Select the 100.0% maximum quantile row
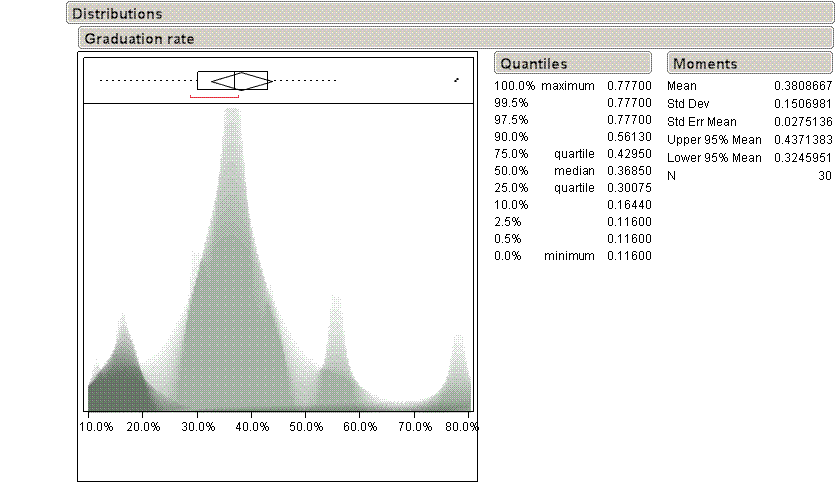 (572, 86)
